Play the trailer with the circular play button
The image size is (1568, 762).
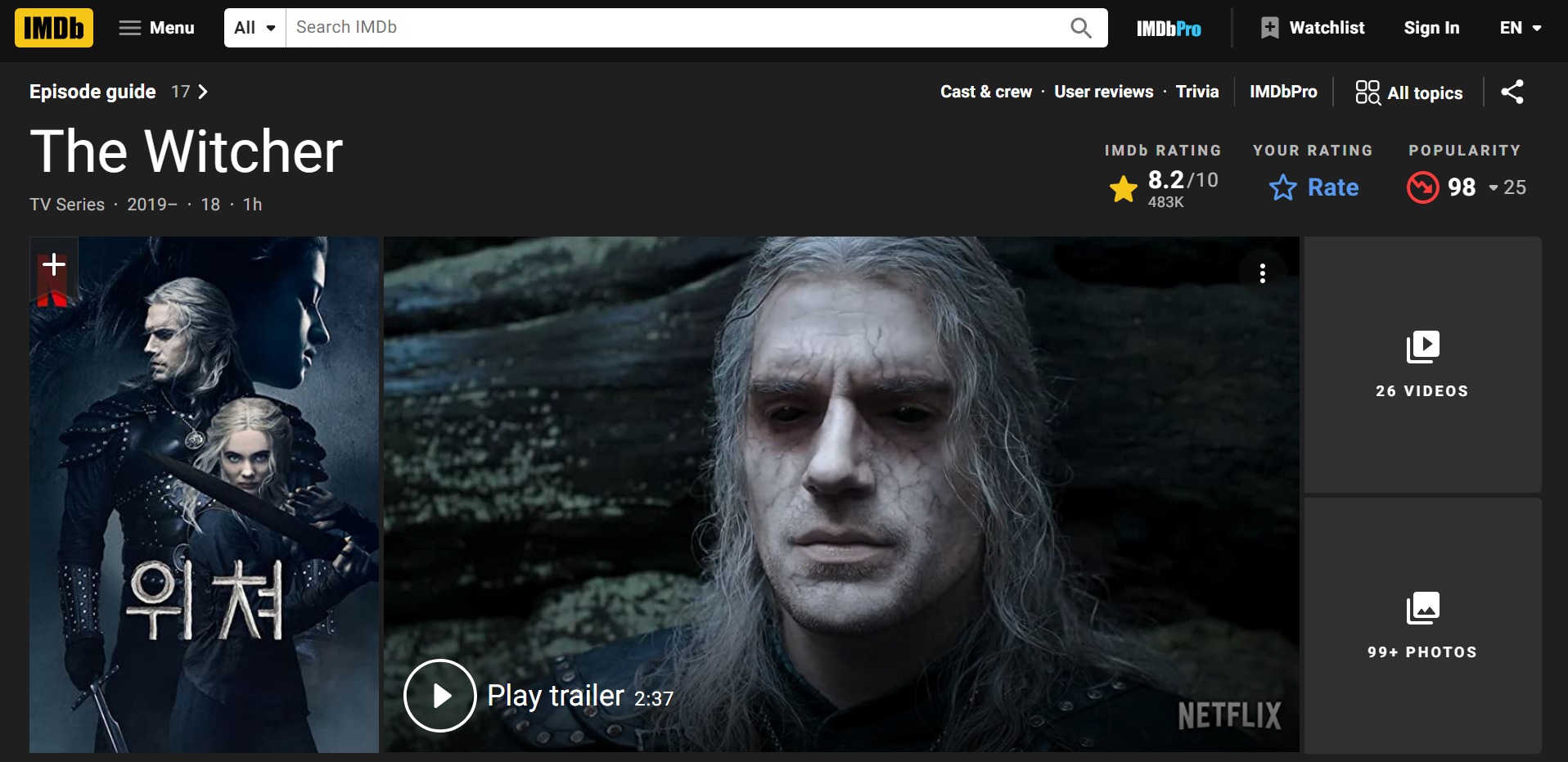point(440,696)
